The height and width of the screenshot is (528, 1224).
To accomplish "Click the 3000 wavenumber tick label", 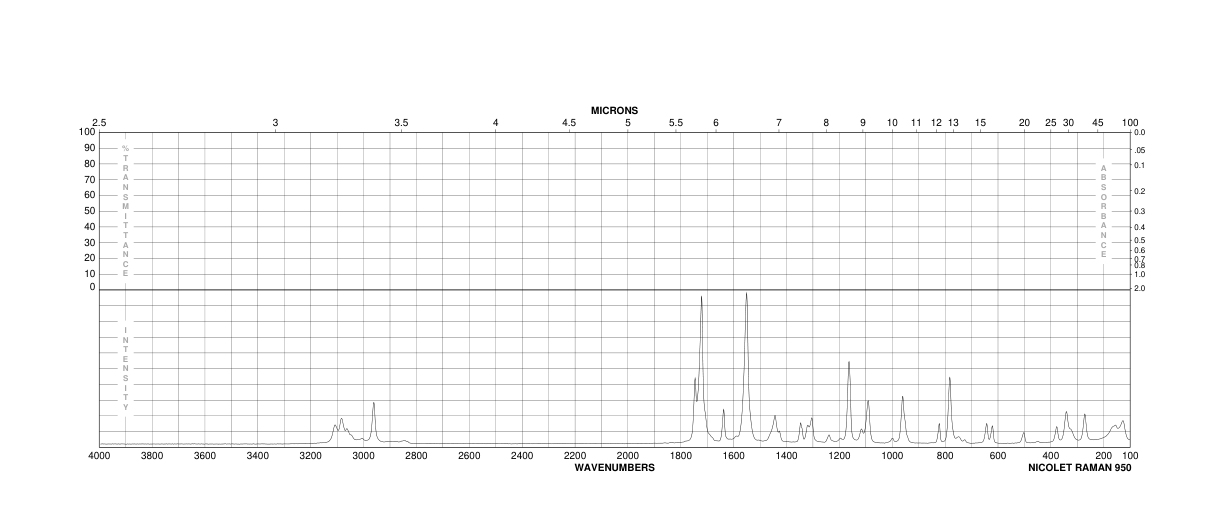I will tap(363, 456).
